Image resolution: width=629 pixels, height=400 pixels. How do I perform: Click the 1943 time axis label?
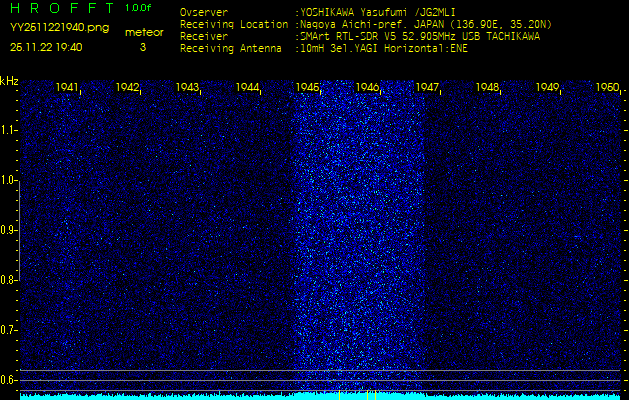[x=187, y=87]
